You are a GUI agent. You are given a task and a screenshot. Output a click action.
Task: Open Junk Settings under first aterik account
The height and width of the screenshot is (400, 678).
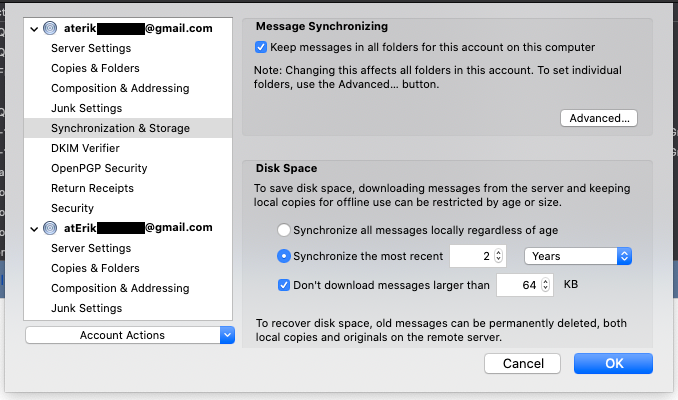coord(86,108)
